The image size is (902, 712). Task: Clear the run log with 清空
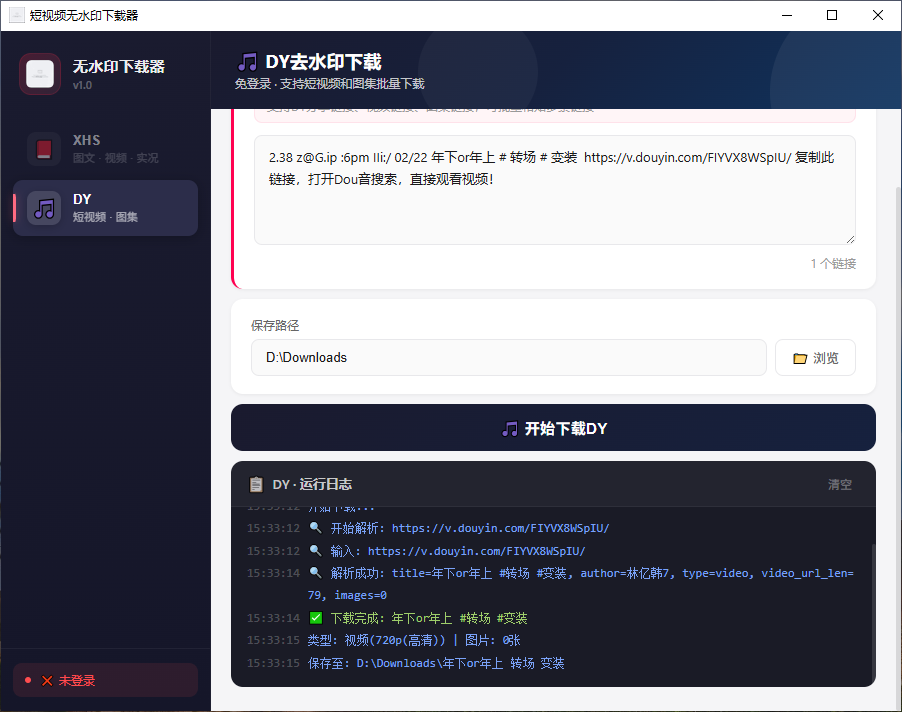[839, 485]
